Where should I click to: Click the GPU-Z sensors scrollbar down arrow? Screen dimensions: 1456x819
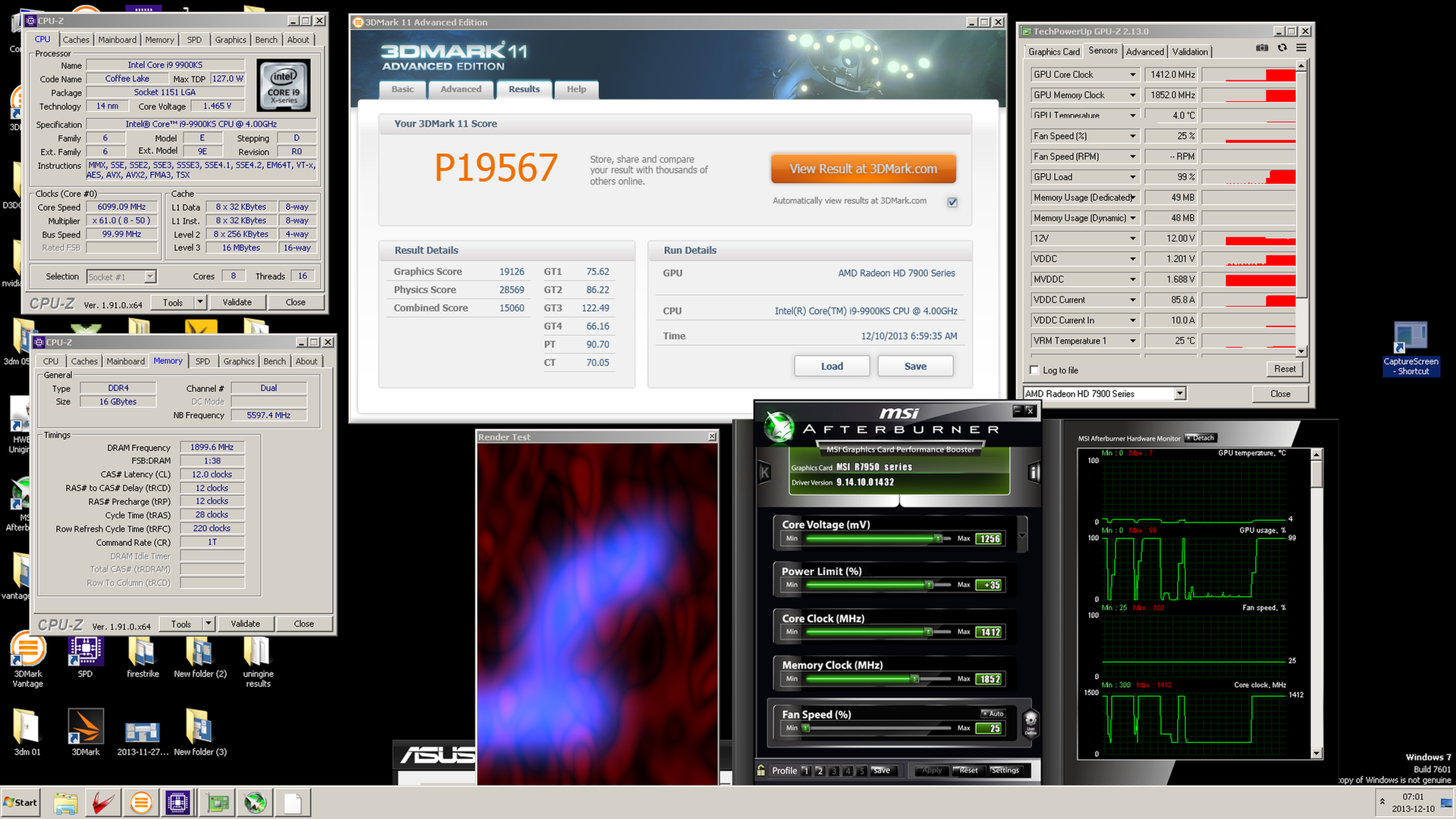[1301, 351]
